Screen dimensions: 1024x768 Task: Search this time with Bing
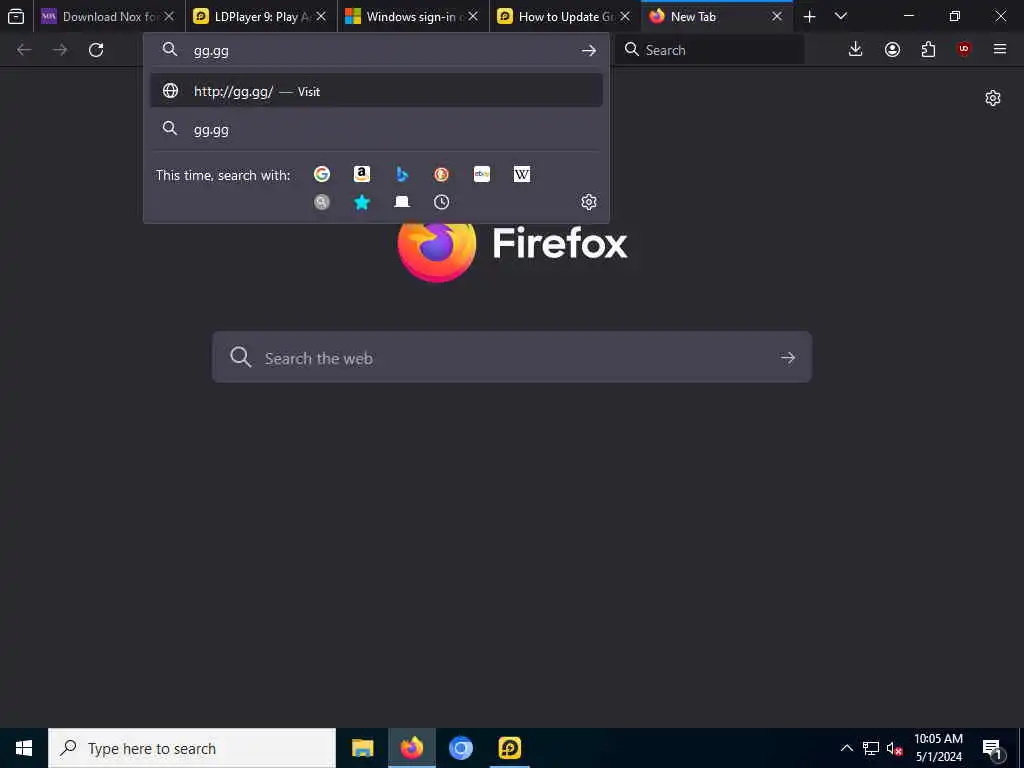pyautogui.click(x=402, y=174)
